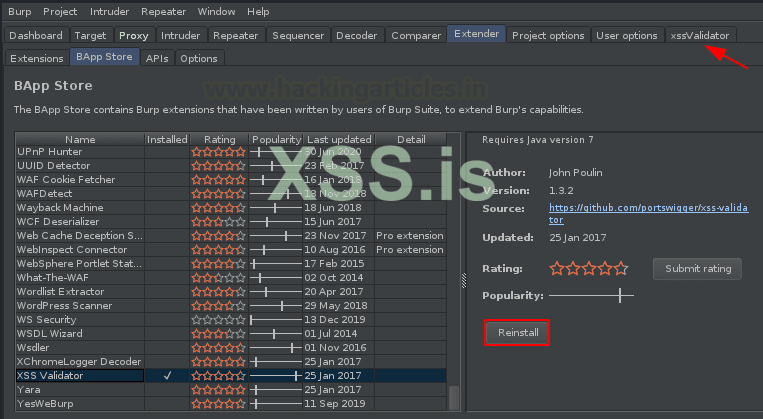763x419 pixels.
Task: Select the WSDL Wizard row
Action: 231,333
